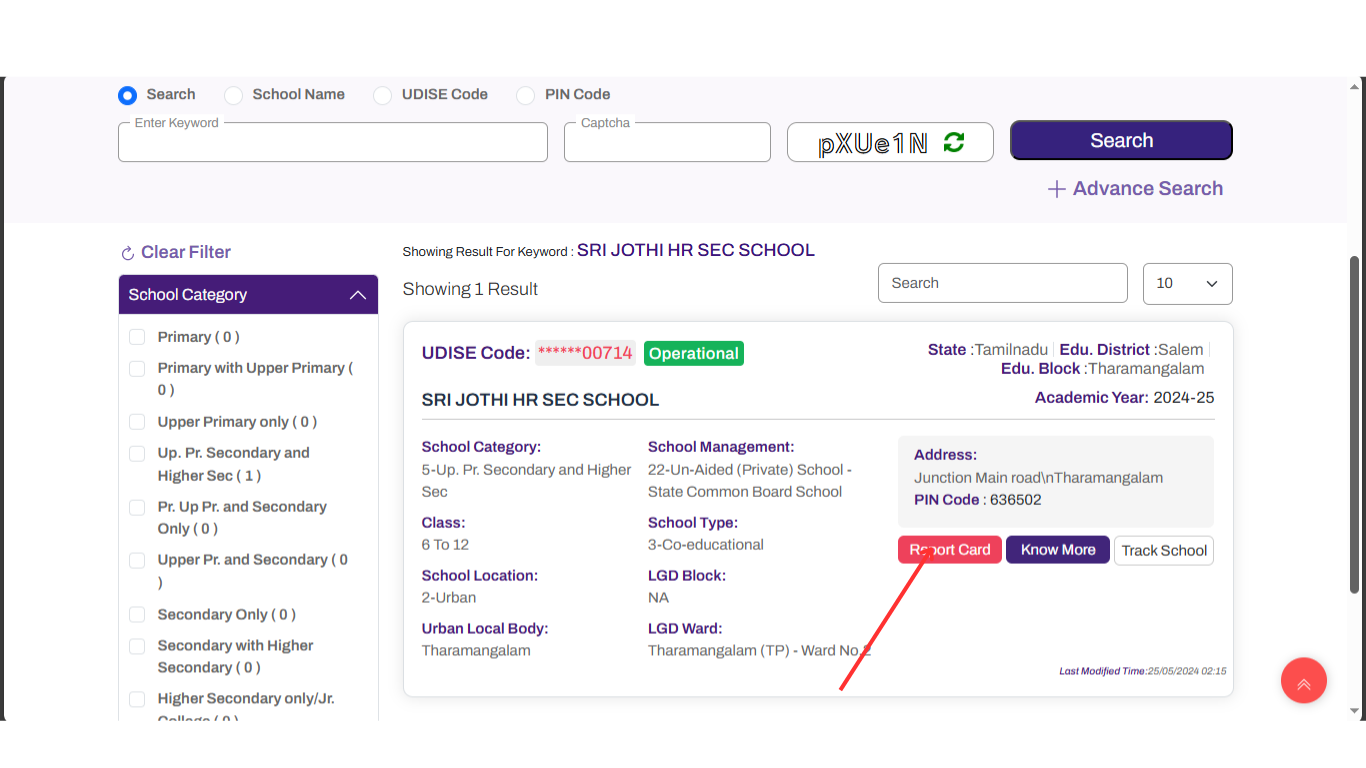
Task: Check the Secondary Only ( 0 ) checkbox
Action: tap(137, 614)
